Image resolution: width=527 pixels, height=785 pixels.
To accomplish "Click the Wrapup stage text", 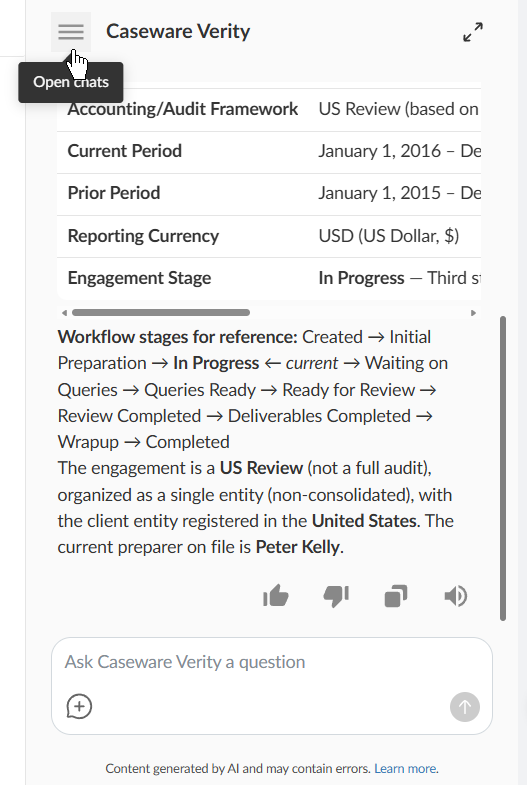I will [x=88, y=442].
